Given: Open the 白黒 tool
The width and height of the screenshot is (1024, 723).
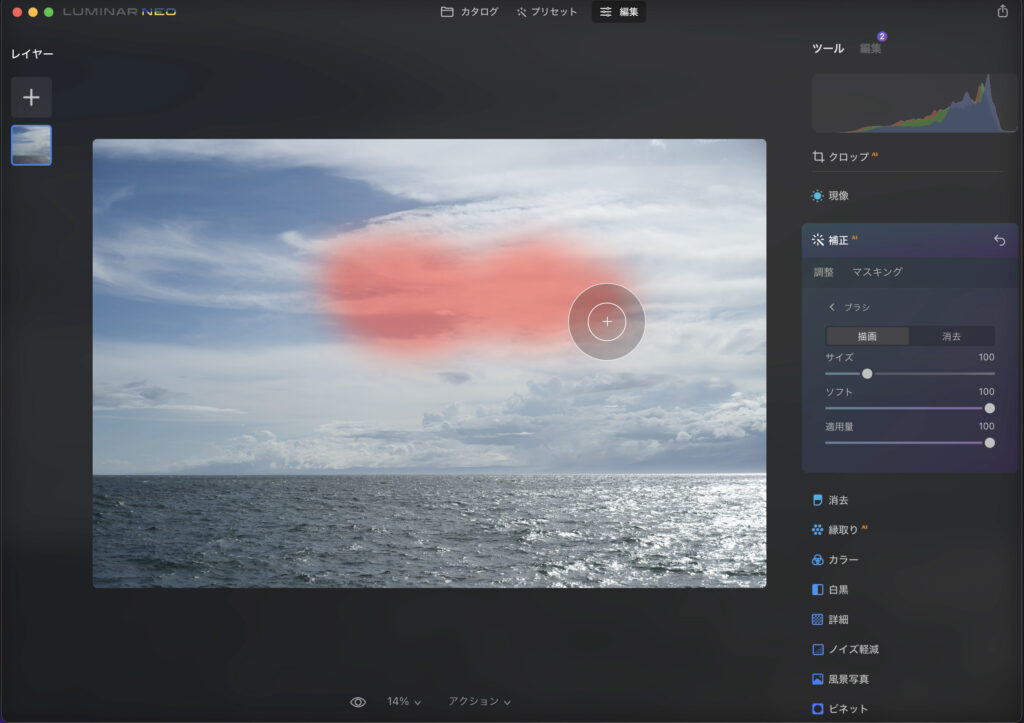Looking at the screenshot, I should pyautogui.click(x=839, y=590).
